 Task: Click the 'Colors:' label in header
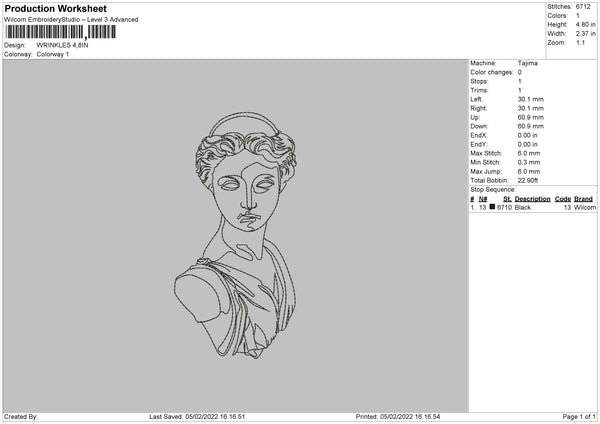[558, 16]
